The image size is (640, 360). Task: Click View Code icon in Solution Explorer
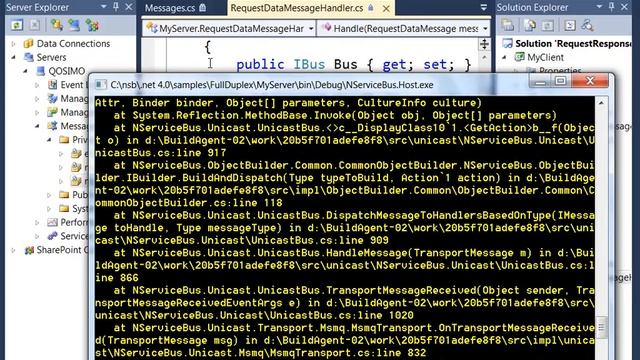click(570, 26)
